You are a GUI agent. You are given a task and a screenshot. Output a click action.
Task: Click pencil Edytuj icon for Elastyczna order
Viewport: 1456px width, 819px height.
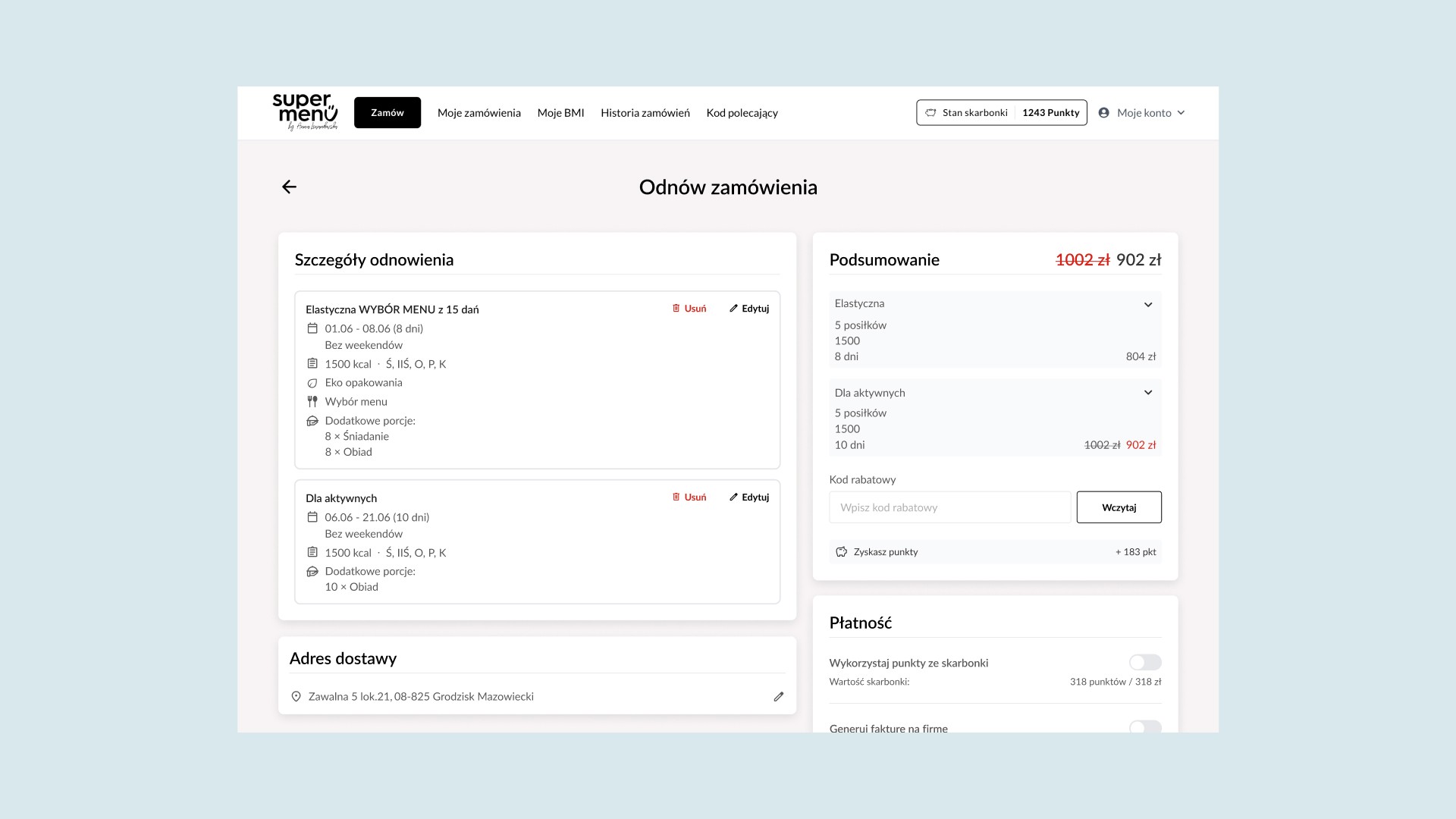pyautogui.click(x=733, y=309)
